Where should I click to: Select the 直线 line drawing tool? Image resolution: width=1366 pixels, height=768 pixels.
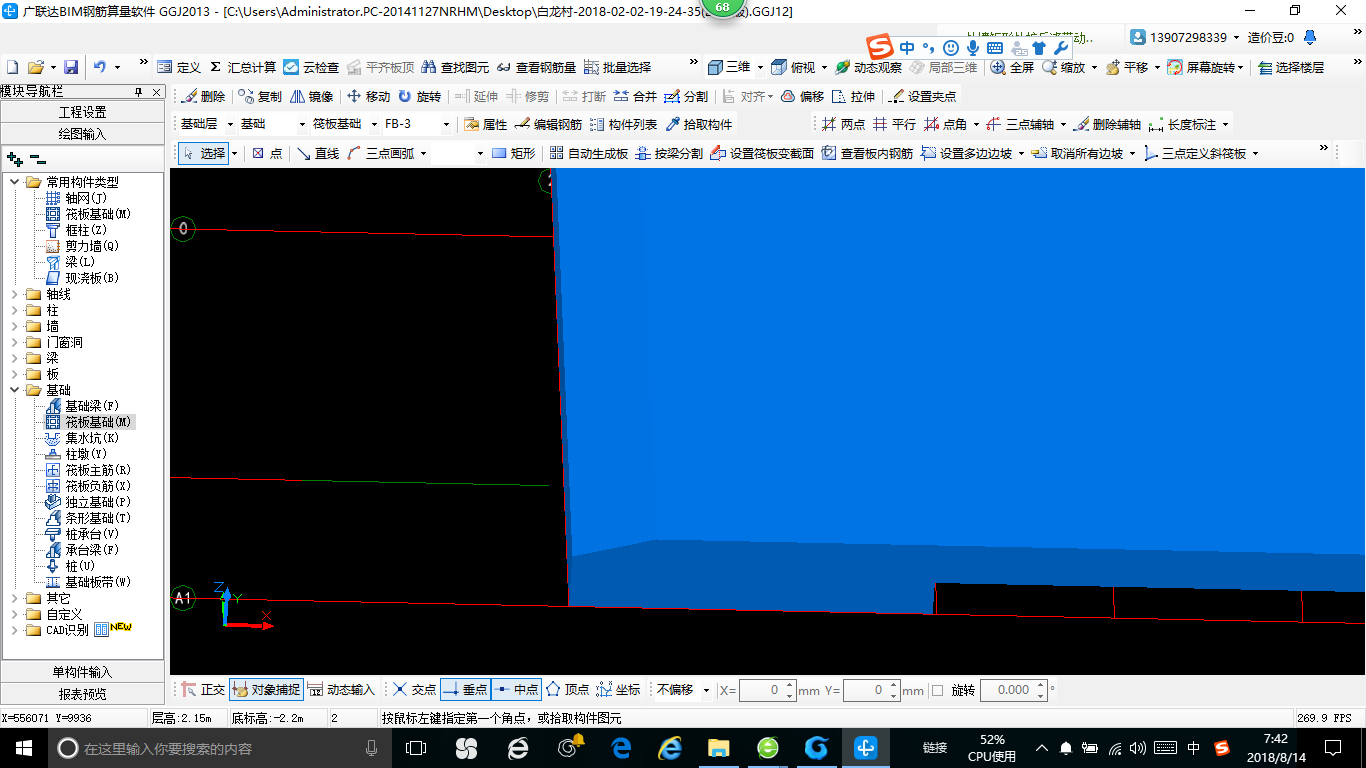click(x=318, y=154)
